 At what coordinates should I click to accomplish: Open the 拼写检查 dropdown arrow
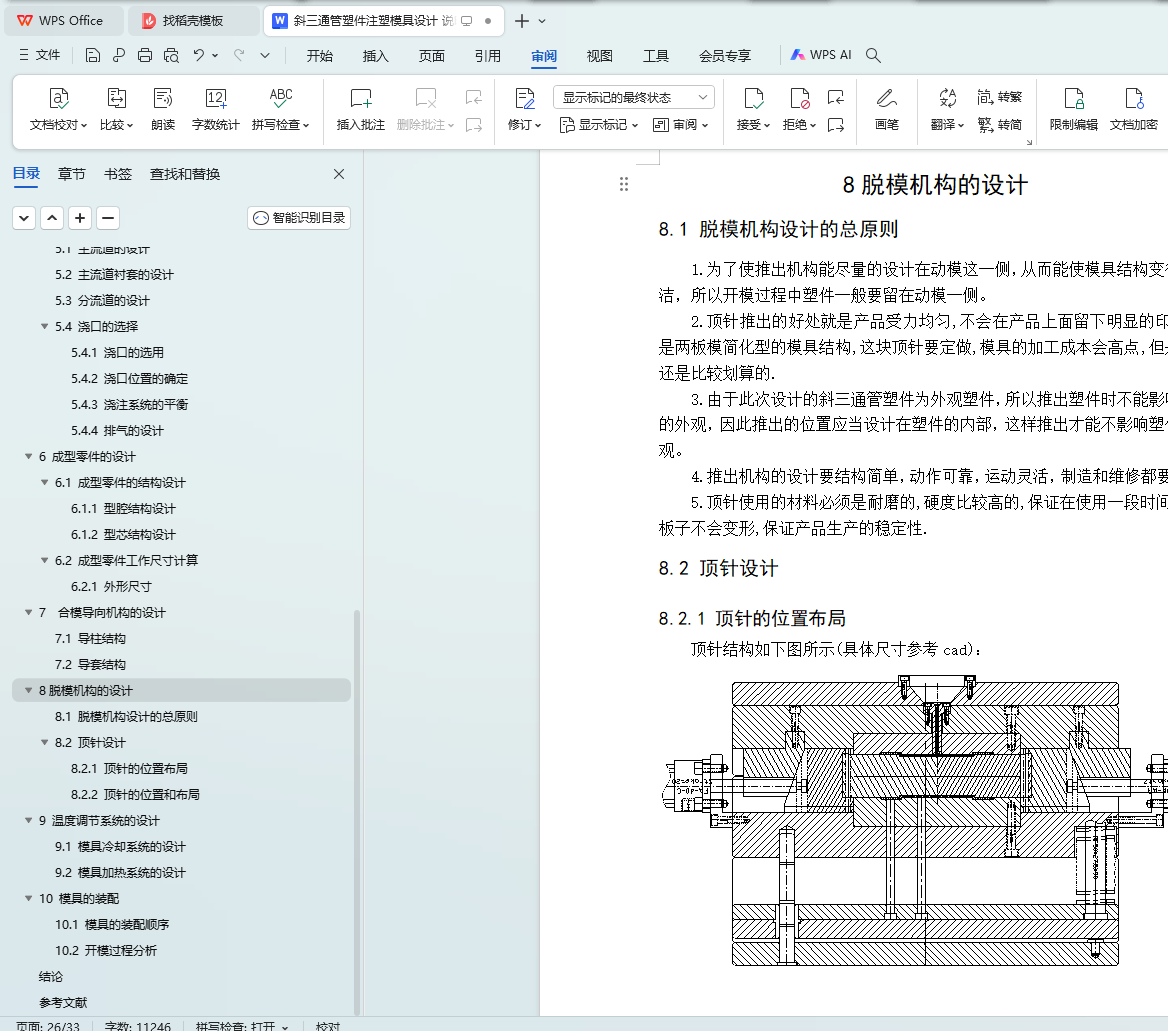click(x=307, y=126)
